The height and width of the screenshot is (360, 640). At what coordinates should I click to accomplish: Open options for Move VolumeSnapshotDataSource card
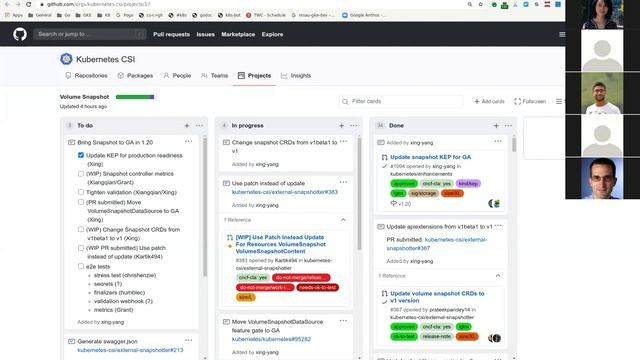point(343,321)
